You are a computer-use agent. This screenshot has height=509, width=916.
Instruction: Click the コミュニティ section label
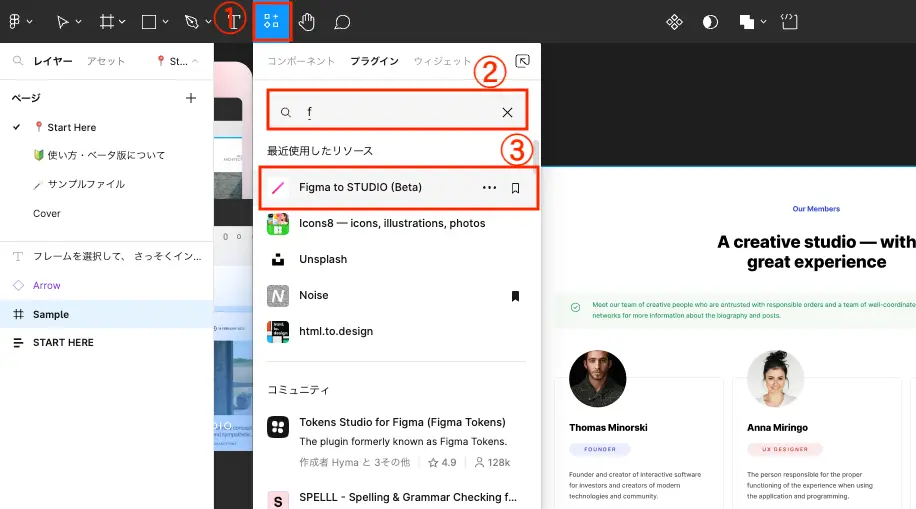click(x=299, y=390)
